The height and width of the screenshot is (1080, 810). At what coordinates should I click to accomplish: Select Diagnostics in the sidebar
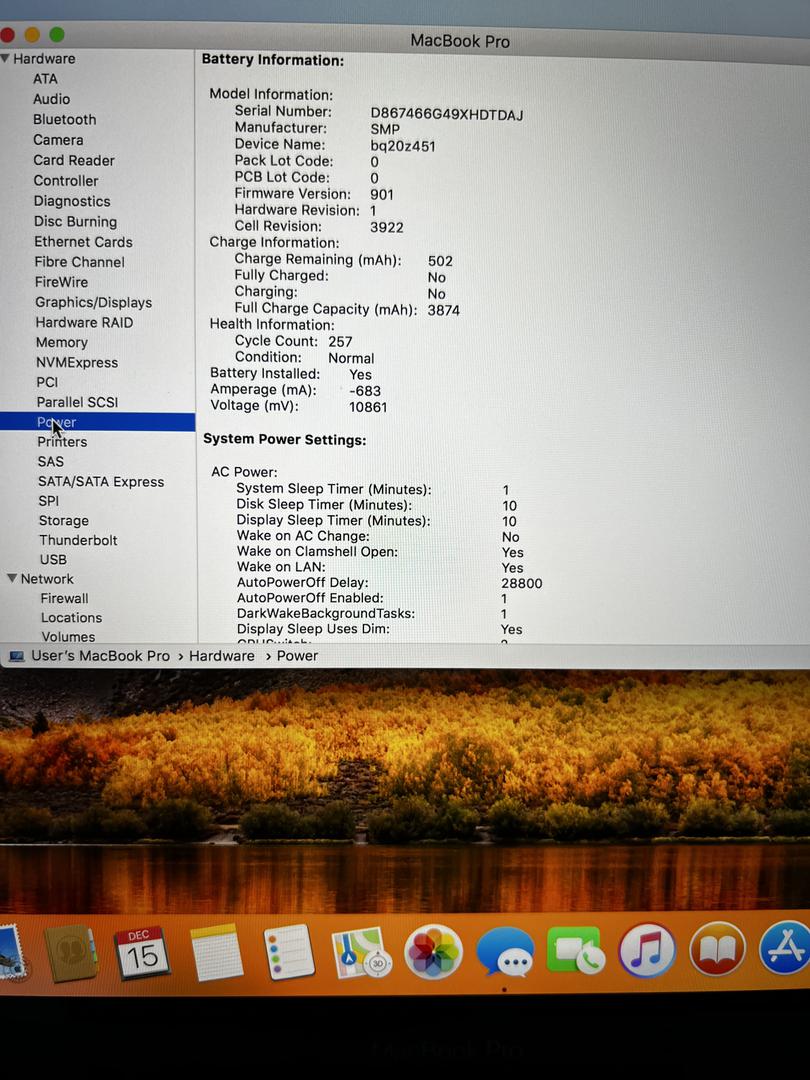pos(72,201)
